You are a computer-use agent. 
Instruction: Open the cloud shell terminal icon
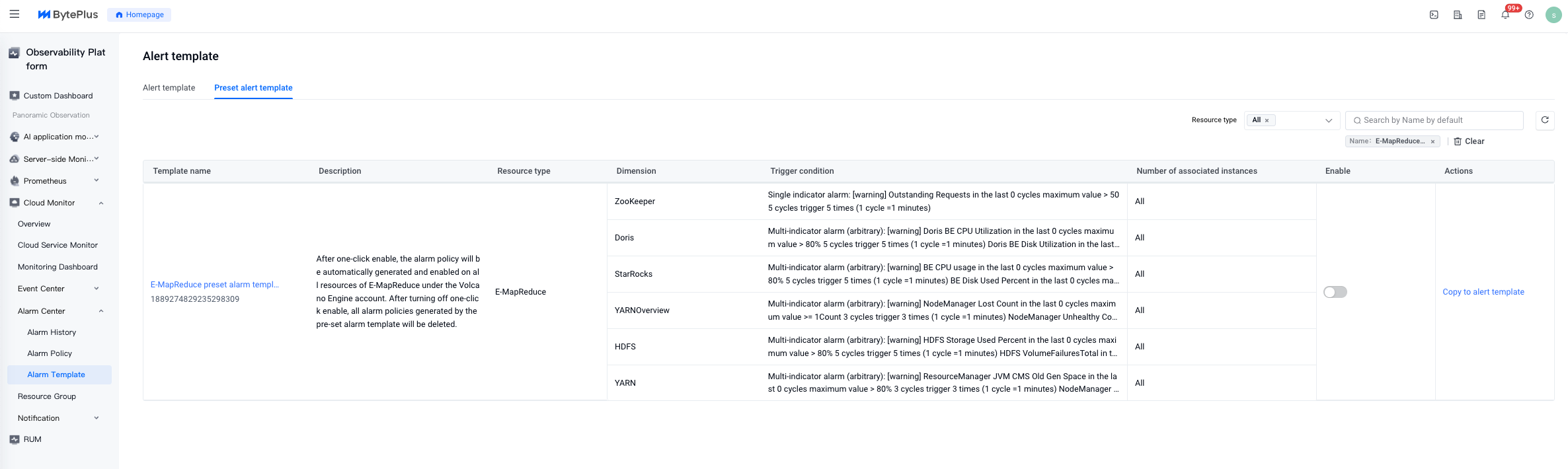click(1434, 15)
